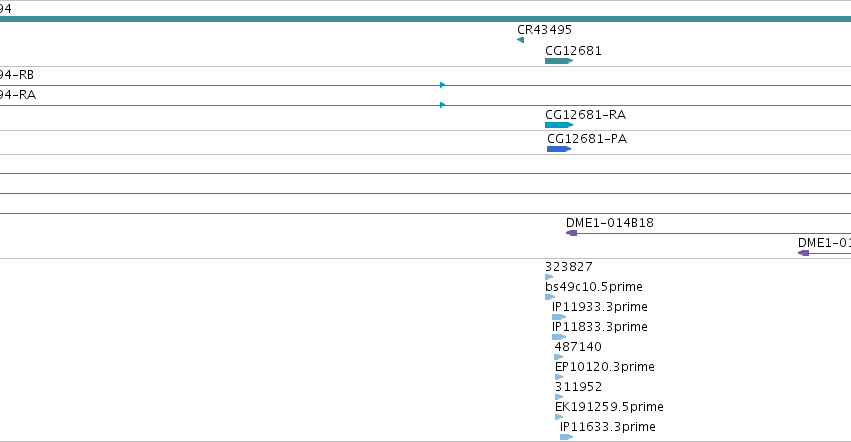Select the IP11633.3prime EST glyph
851x442 pixels.
tap(567, 437)
